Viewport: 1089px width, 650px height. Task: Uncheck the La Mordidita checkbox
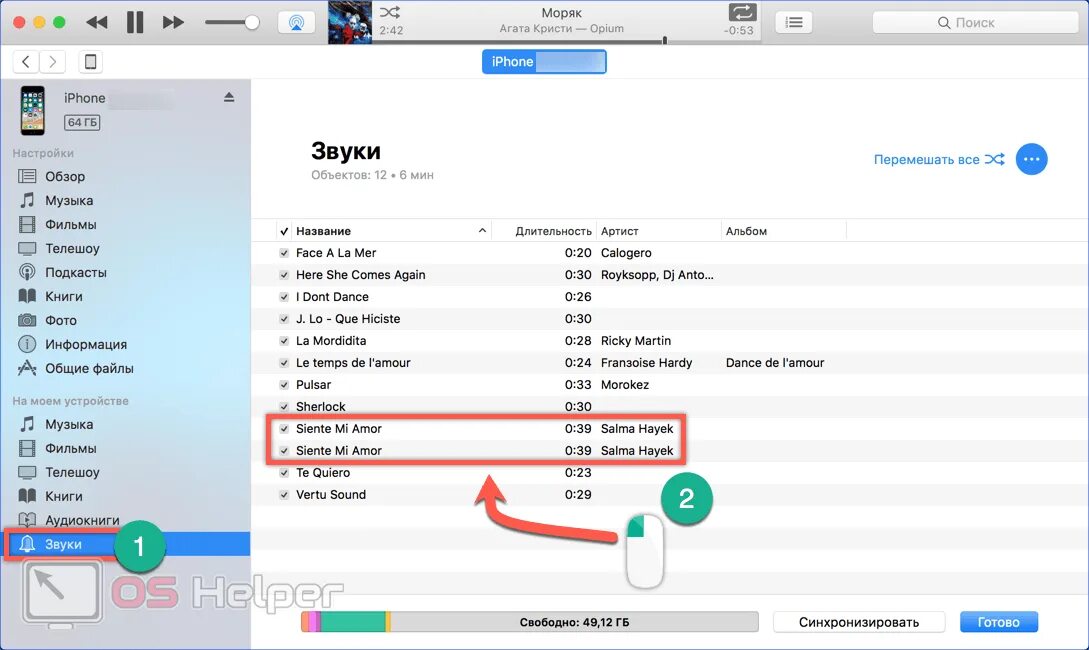coord(284,341)
